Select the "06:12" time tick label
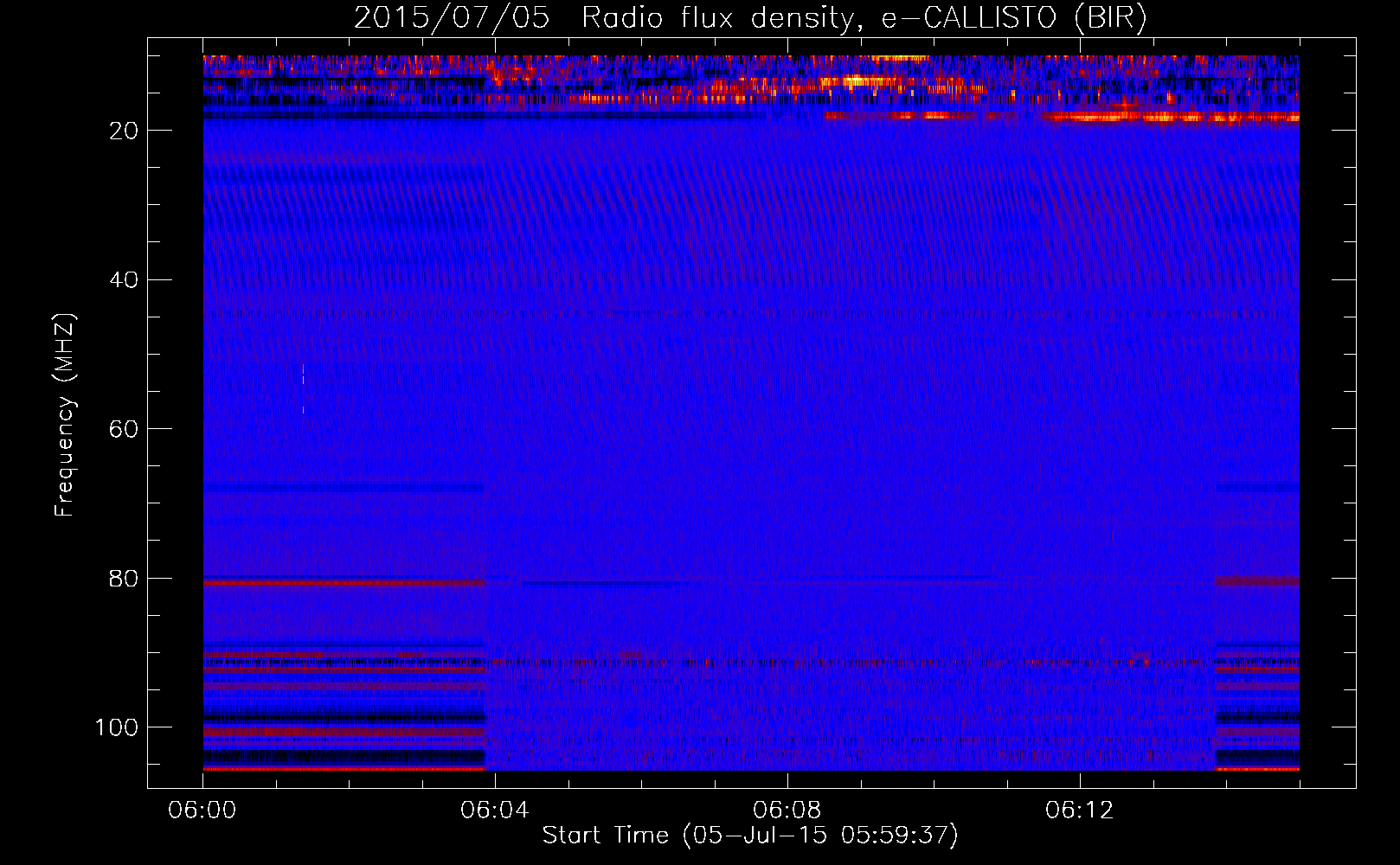Screen dimensions: 1400x865 click(x=1080, y=811)
